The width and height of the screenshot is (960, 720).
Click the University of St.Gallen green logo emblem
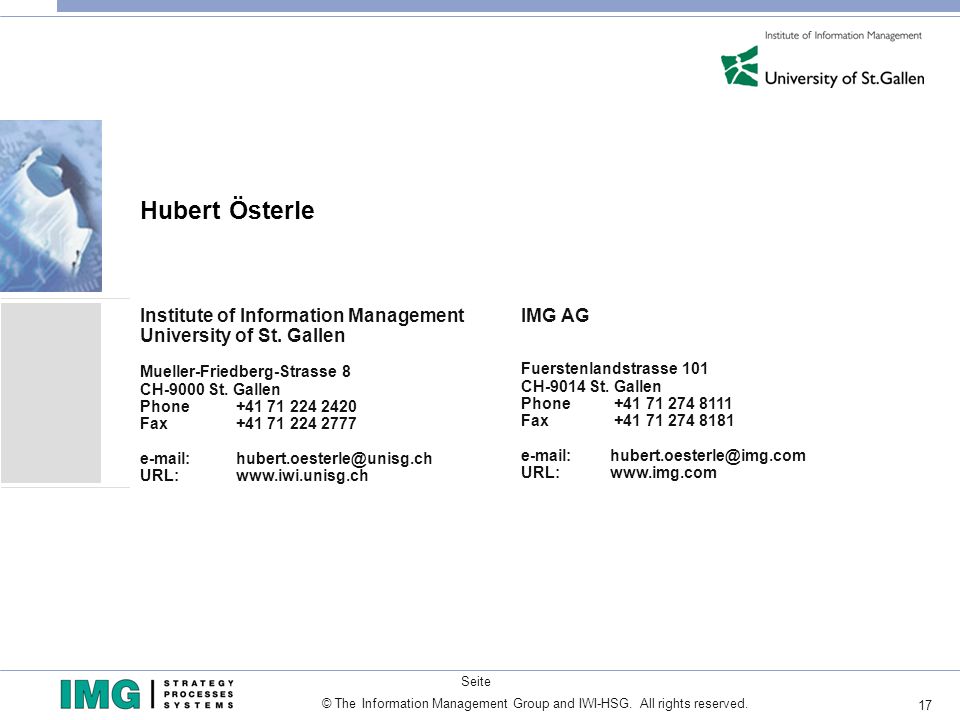point(740,66)
